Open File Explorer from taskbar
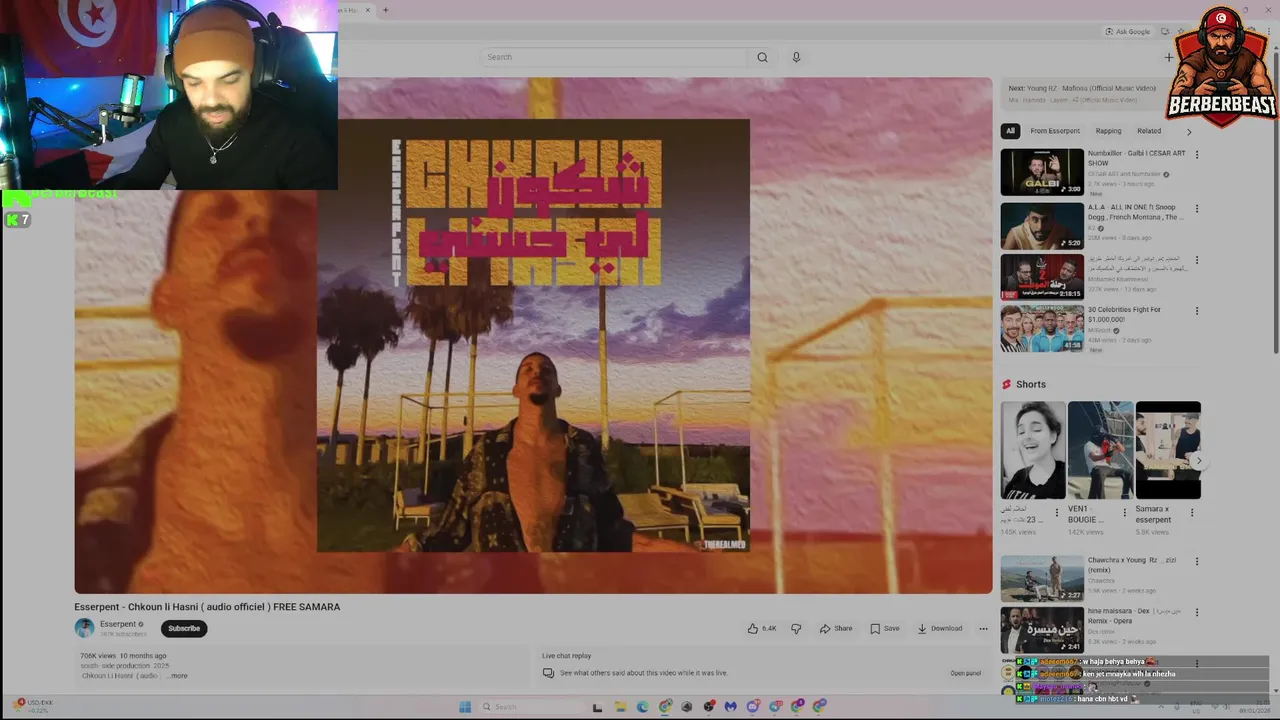This screenshot has width=1280, height=720. (x=620, y=706)
